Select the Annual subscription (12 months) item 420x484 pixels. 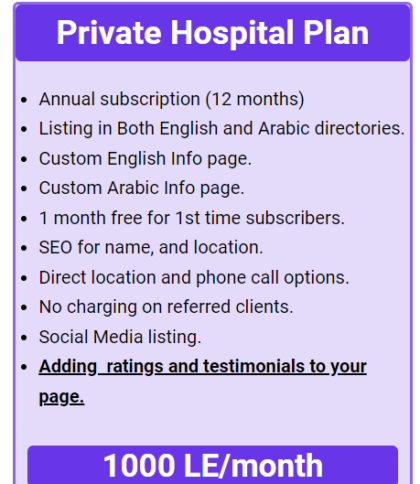click(x=171, y=99)
